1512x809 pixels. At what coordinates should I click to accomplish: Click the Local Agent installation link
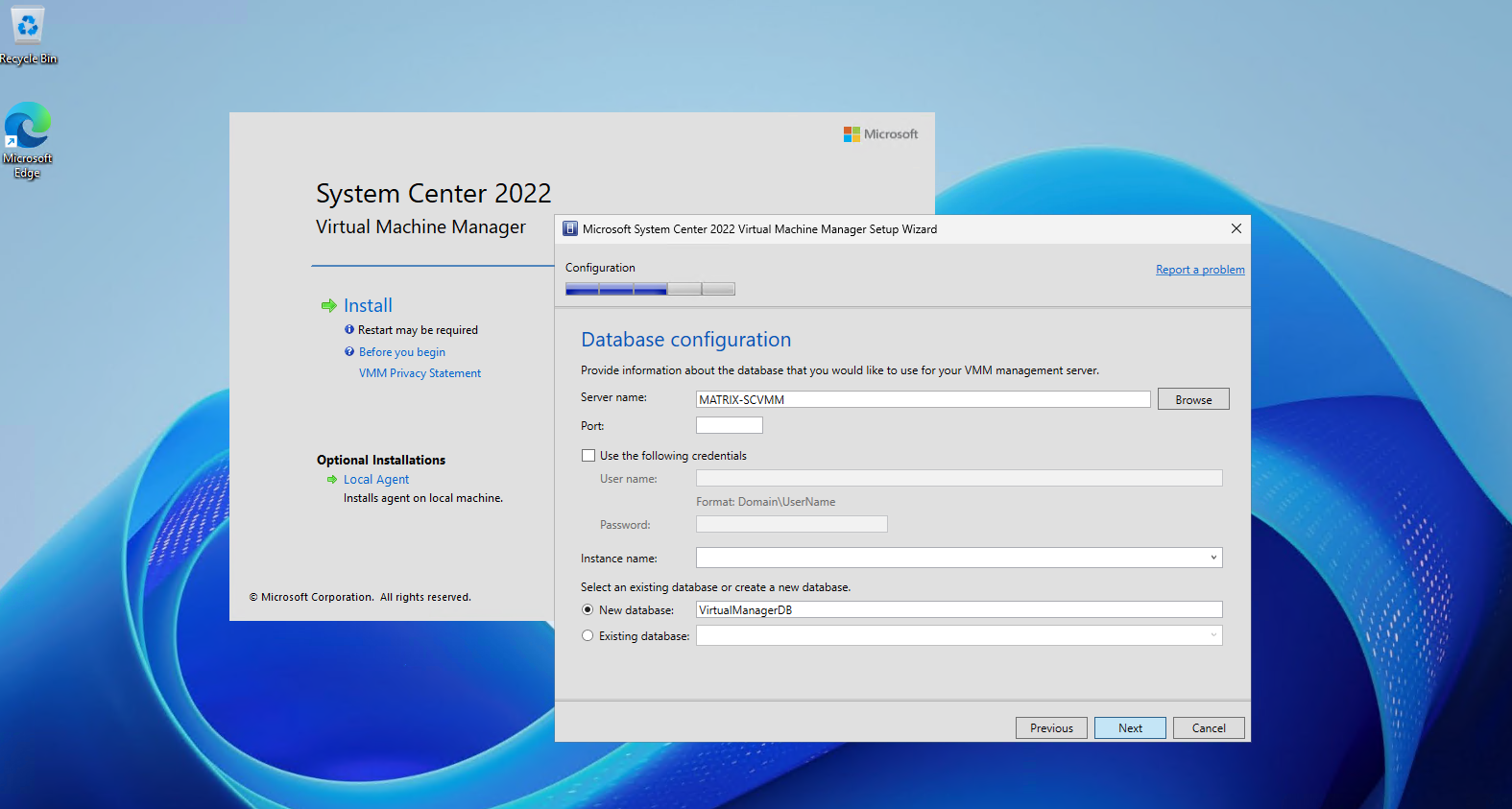(376, 480)
